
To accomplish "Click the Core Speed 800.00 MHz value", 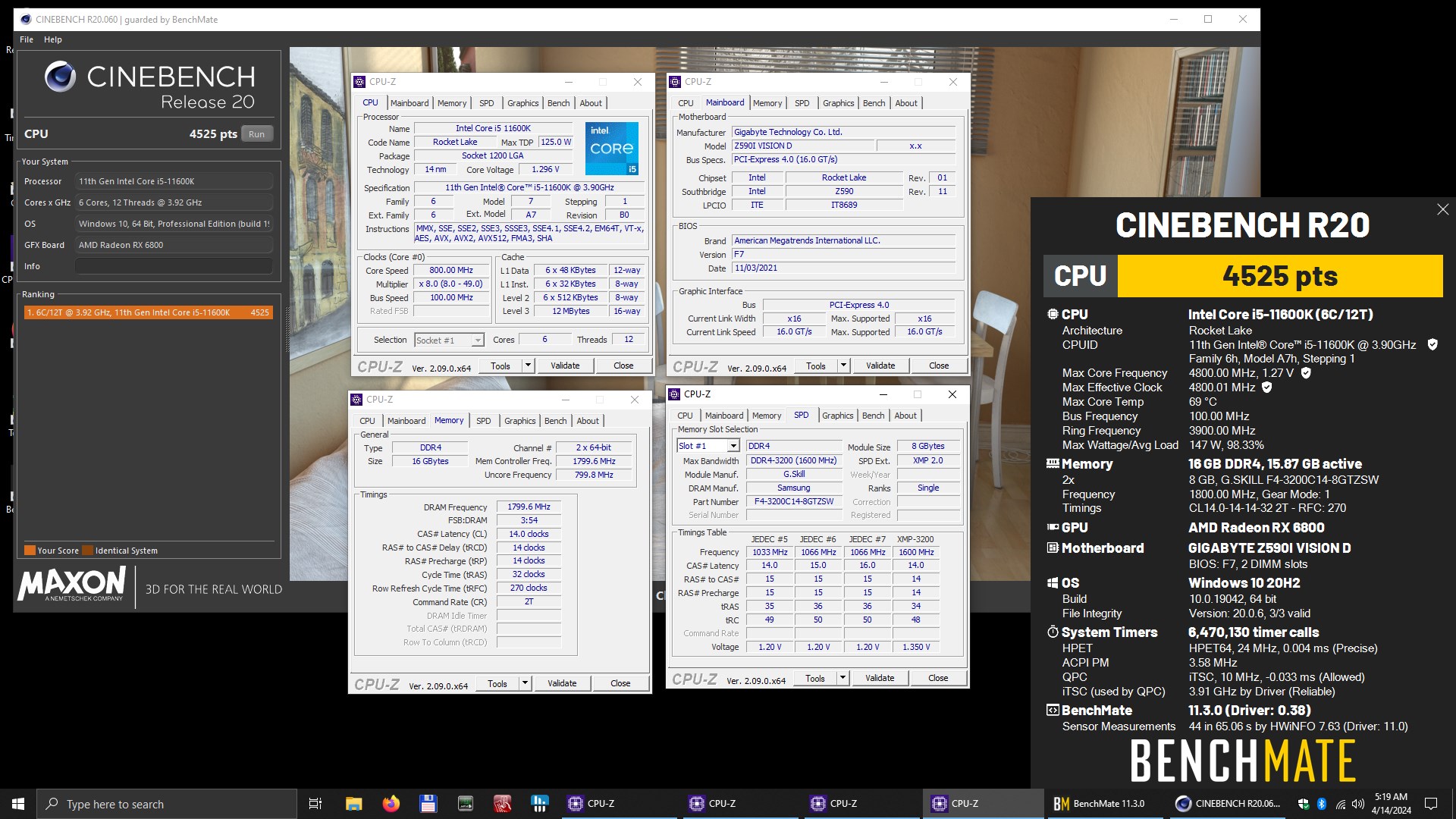I will point(451,271).
